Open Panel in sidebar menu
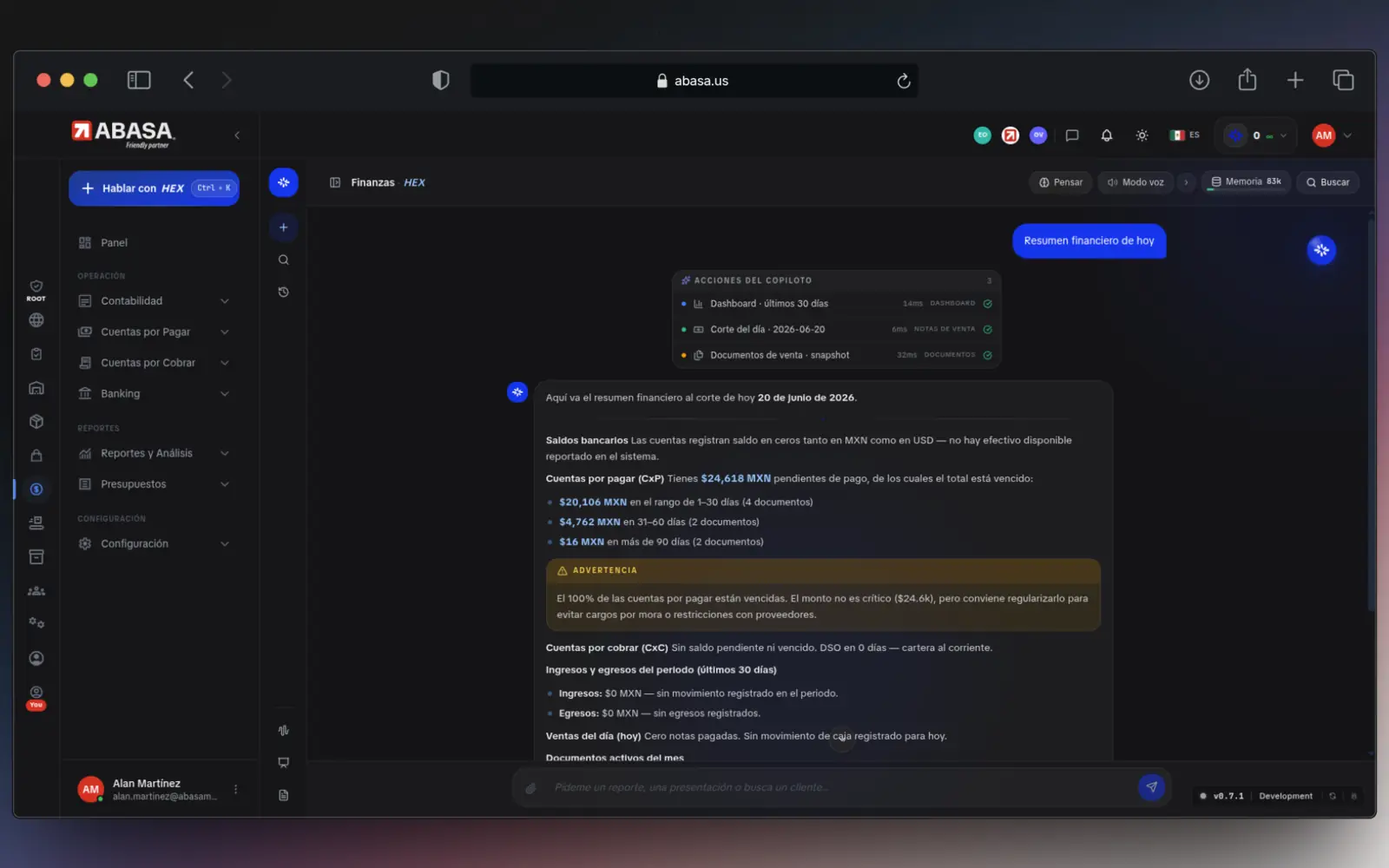Viewport: 1389px width, 868px height. [x=155, y=243]
